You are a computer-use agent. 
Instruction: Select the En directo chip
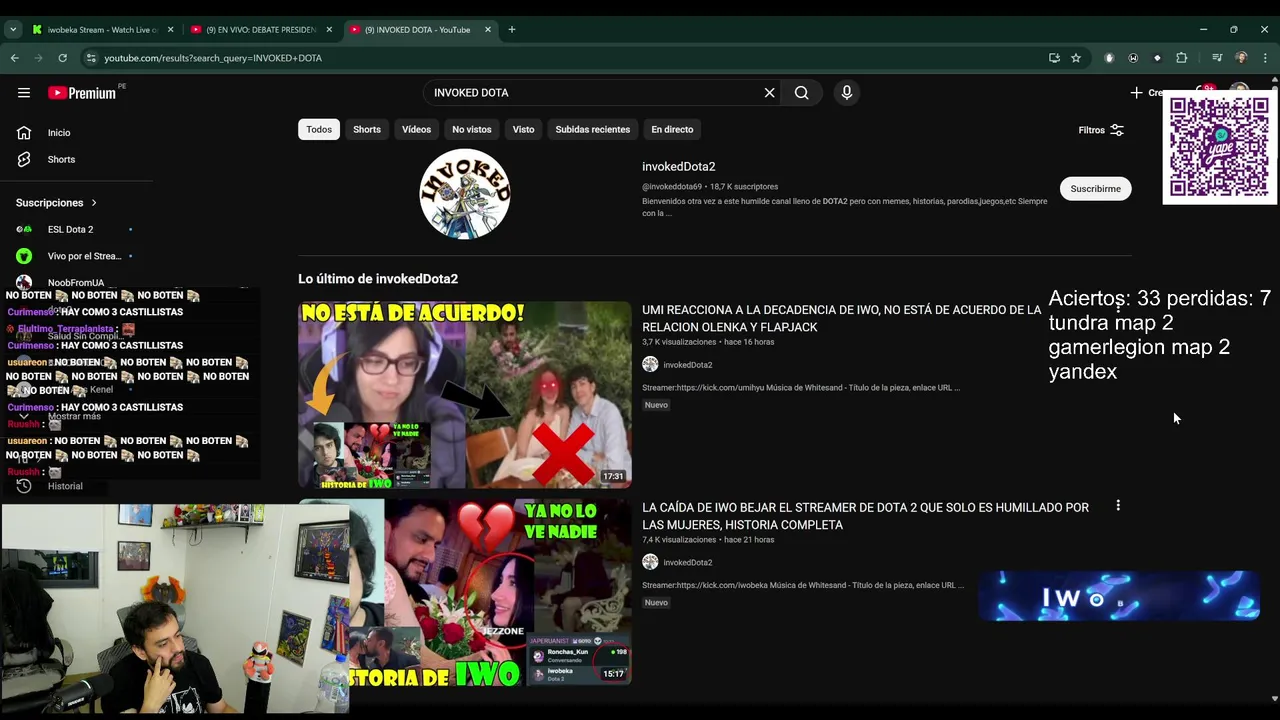pyautogui.click(x=672, y=129)
